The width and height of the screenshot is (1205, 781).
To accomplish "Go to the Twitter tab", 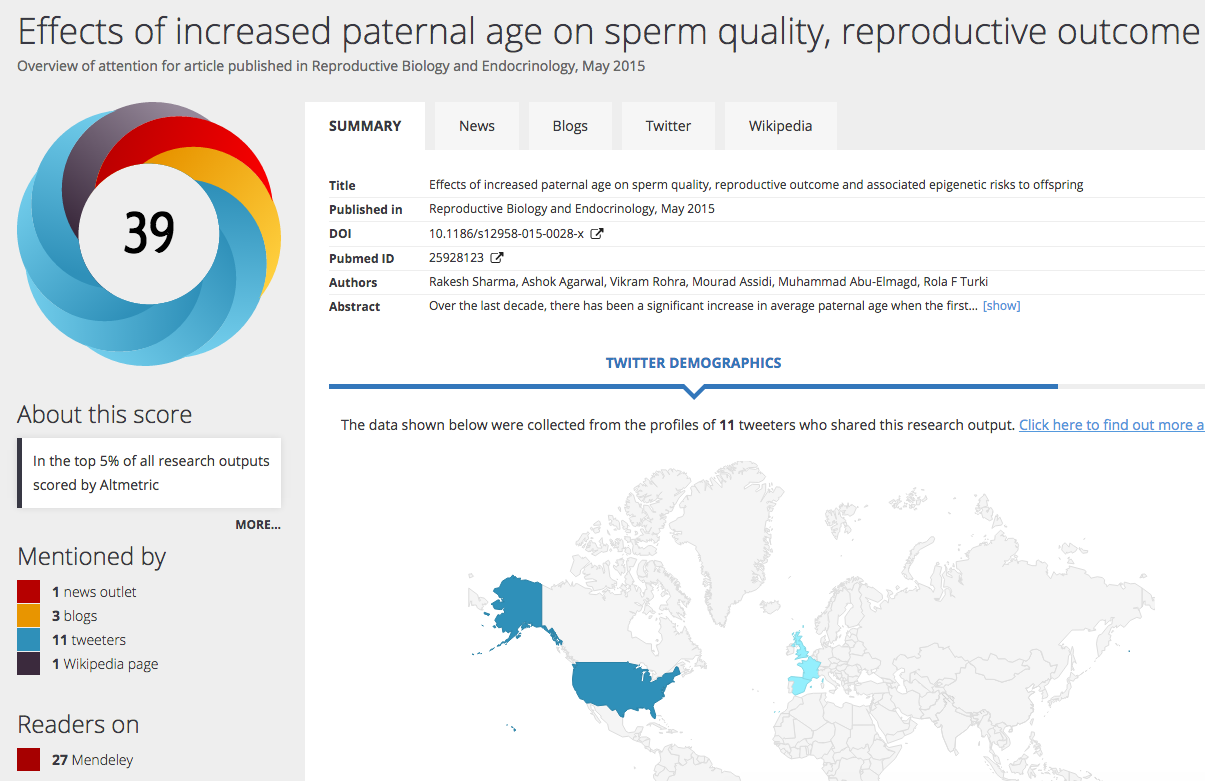I will pos(668,126).
